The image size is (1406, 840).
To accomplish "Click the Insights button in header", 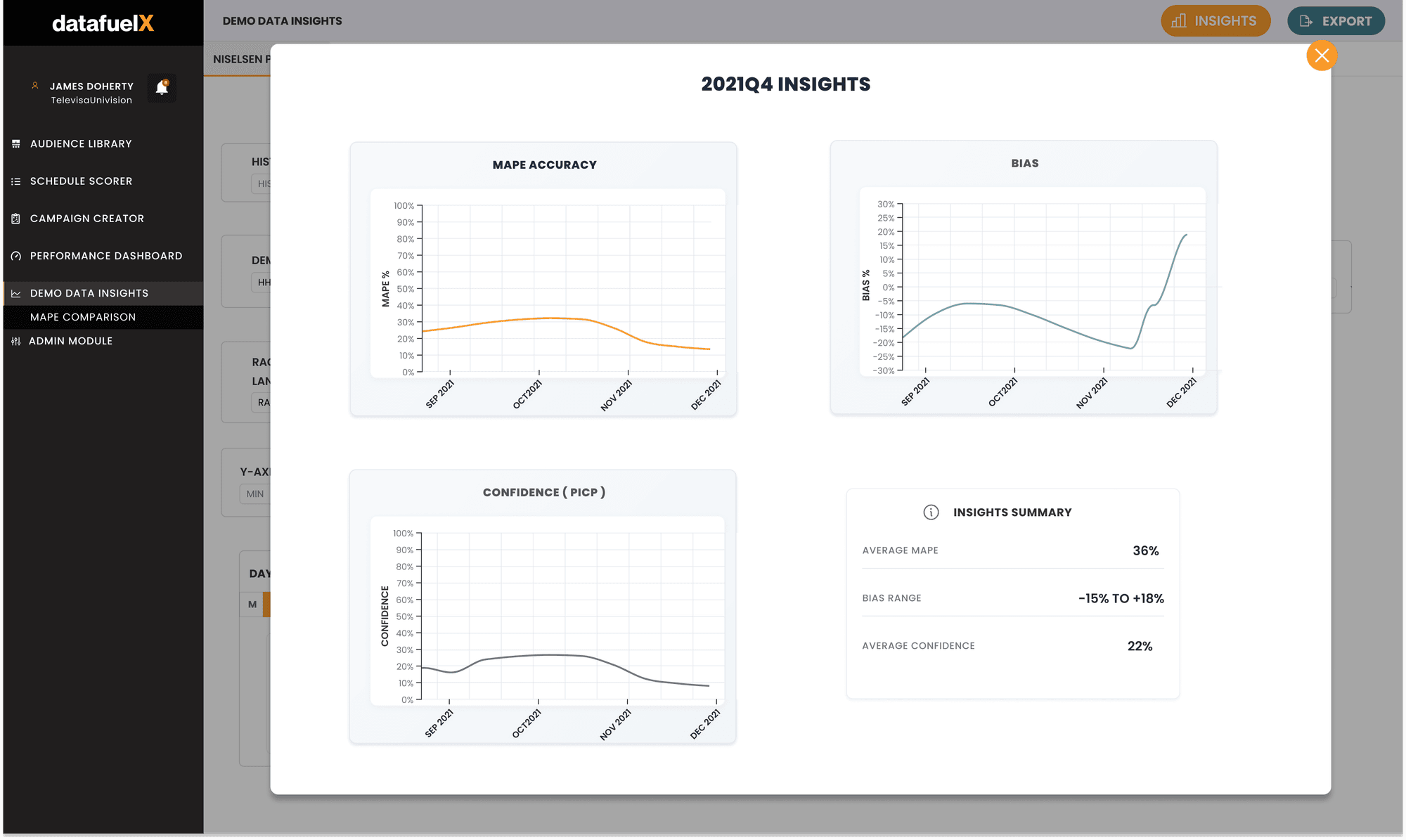I will (1215, 21).
